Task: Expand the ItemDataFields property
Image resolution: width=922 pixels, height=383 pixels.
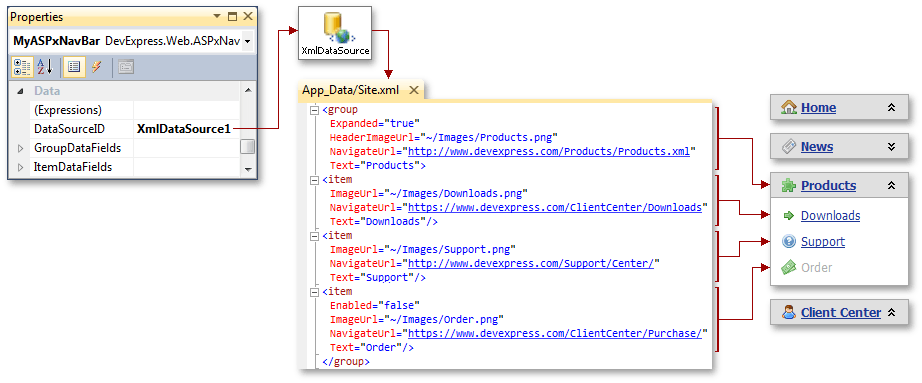Action: (x=21, y=168)
